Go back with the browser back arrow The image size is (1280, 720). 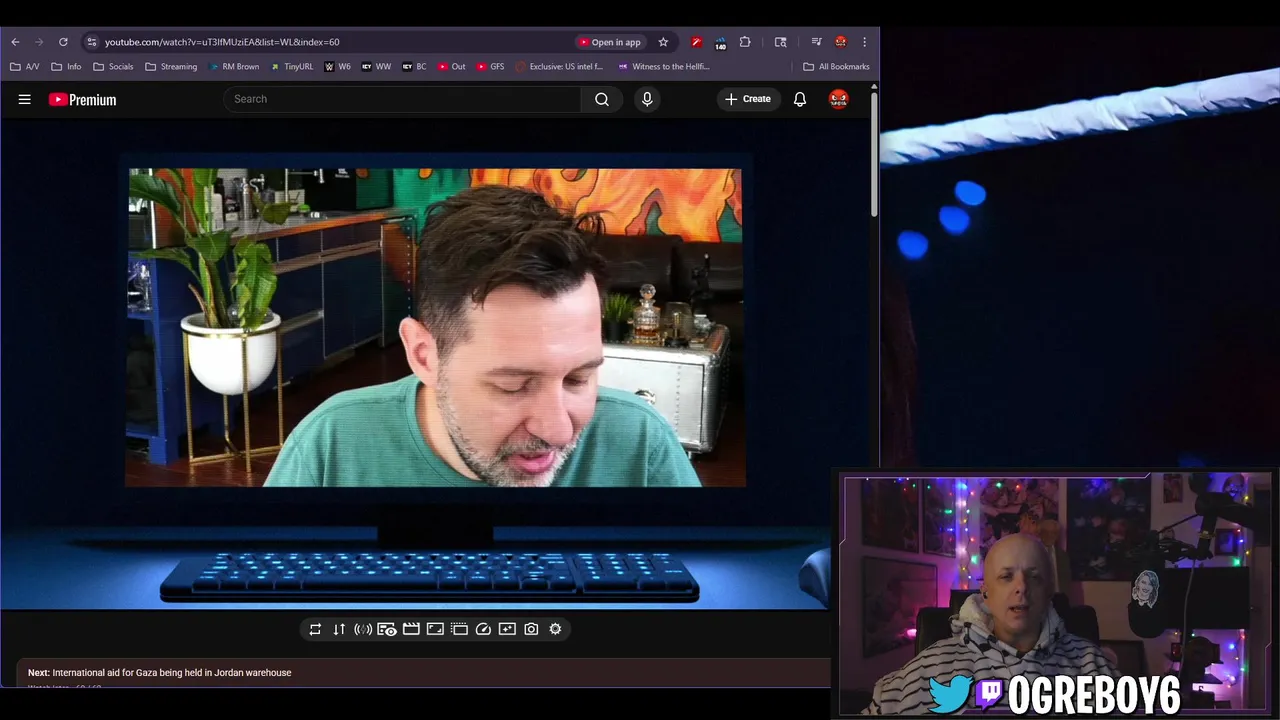(x=15, y=42)
